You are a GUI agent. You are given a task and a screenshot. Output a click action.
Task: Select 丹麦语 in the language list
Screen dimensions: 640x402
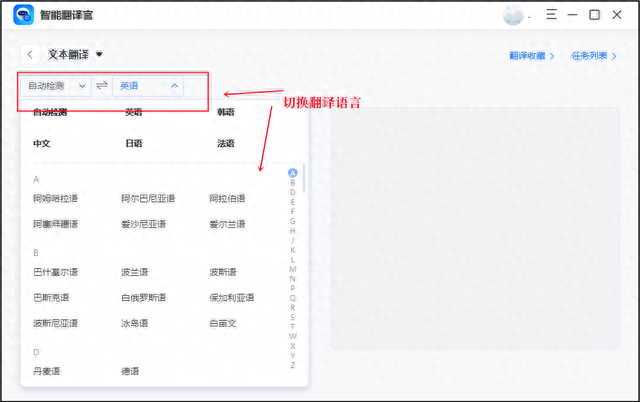pyautogui.click(x=47, y=371)
